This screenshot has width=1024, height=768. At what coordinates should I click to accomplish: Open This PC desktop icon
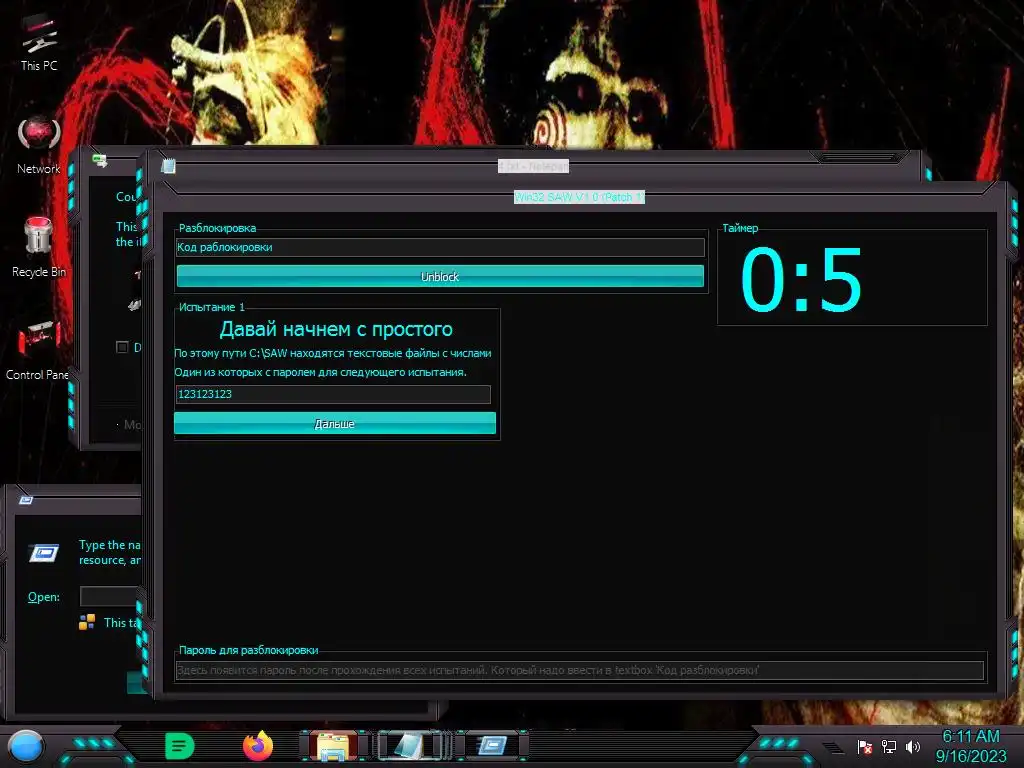(x=39, y=43)
